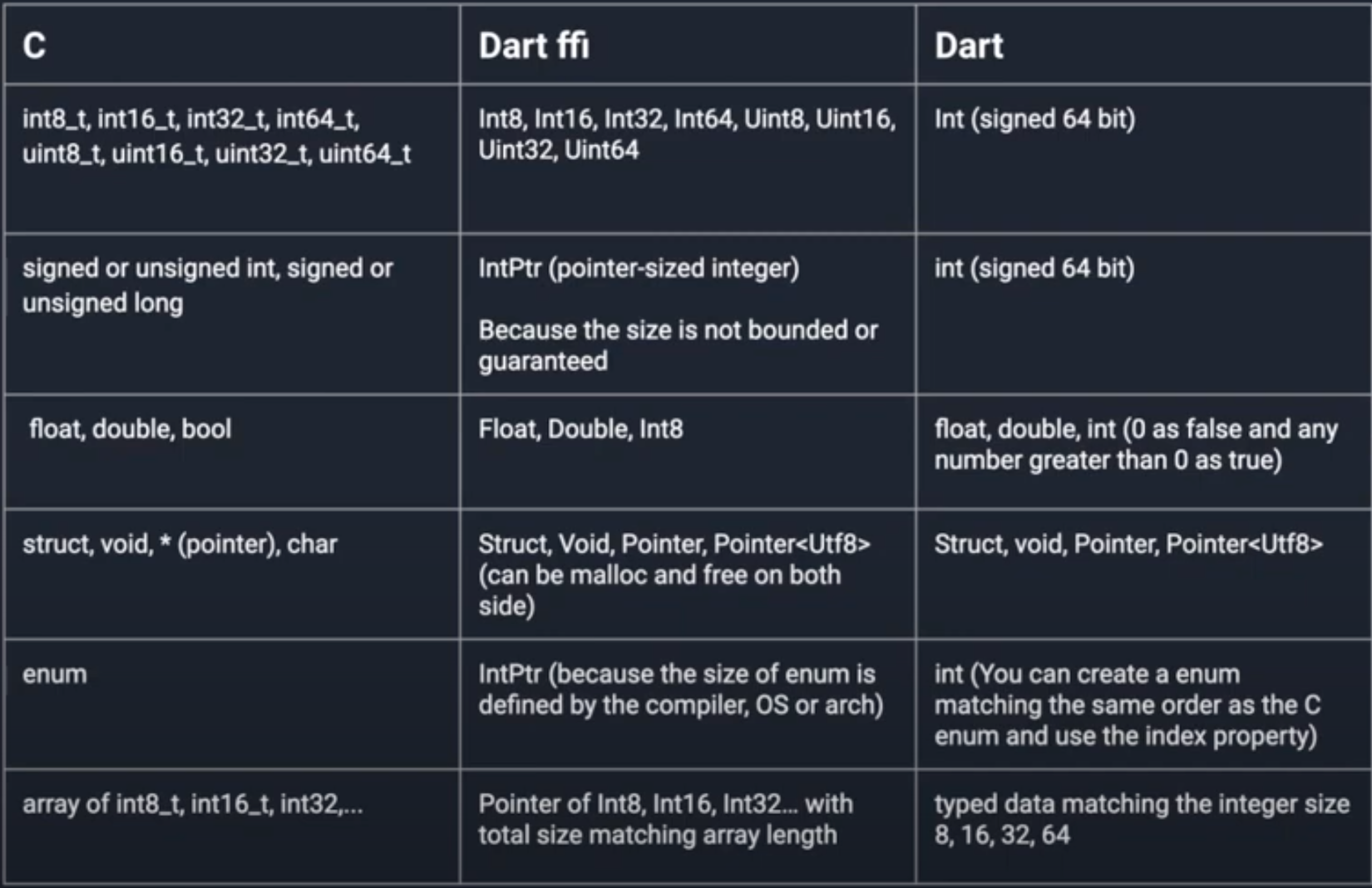Select the "Dart ffi" column header
This screenshot has height=888, width=1372.
point(534,45)
